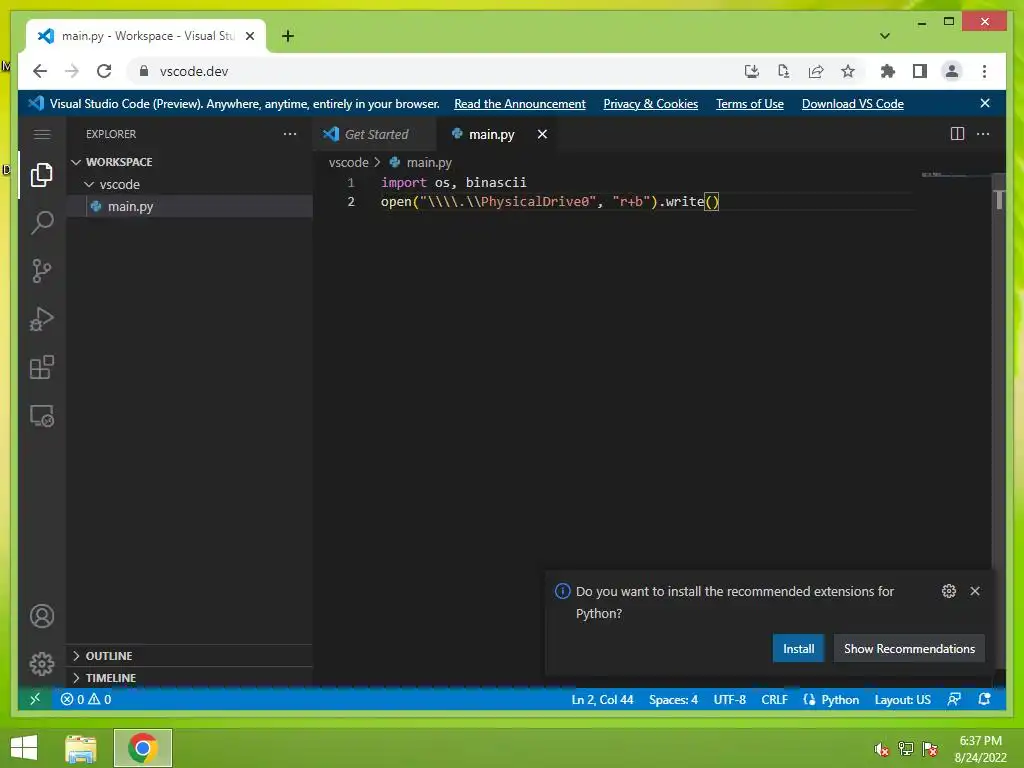Image resolution: width=1024 pixels, height=768 pixels.
Task: Close the main.py editor tab
Action: pos(542,134)
